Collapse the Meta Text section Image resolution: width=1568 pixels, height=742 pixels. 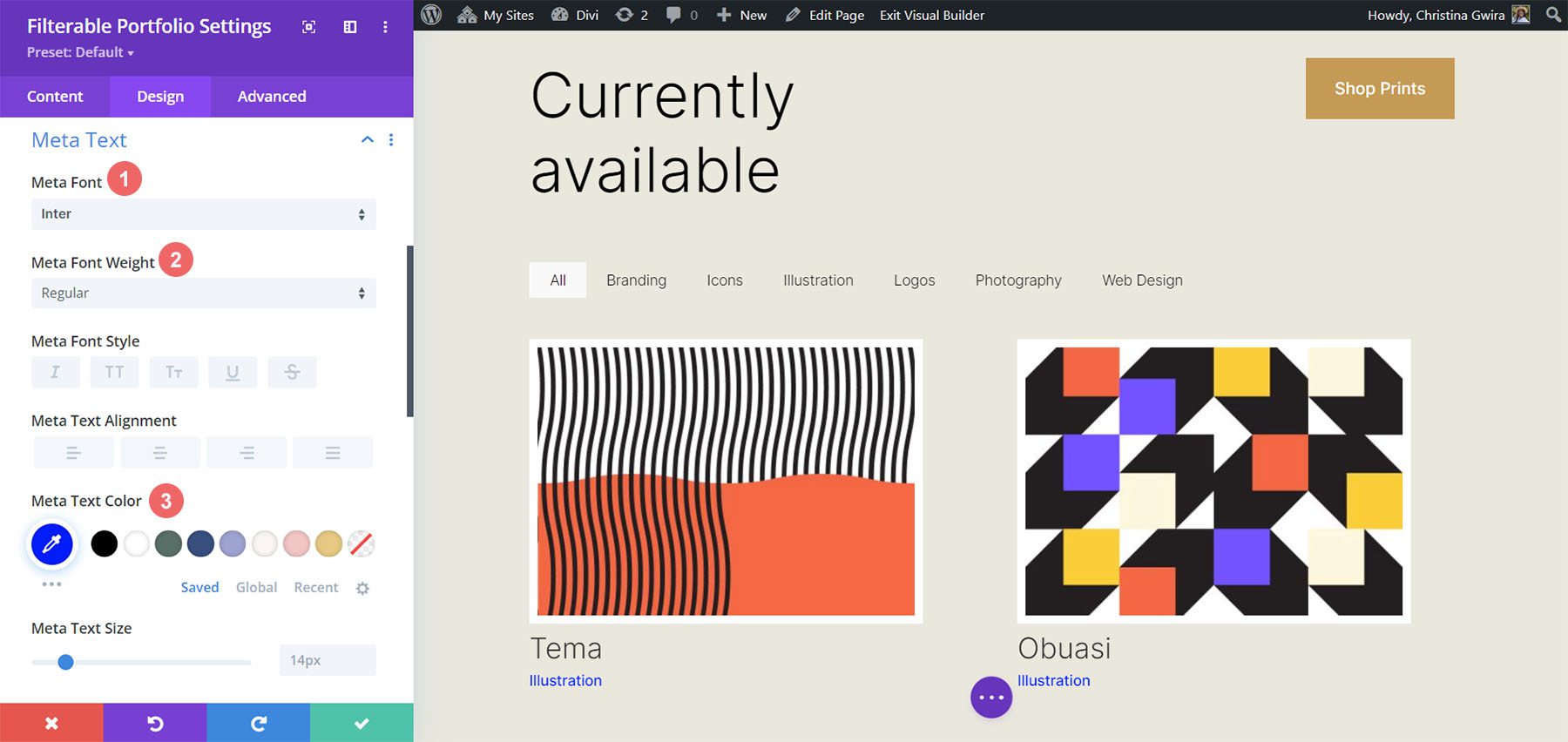(368, 140)
